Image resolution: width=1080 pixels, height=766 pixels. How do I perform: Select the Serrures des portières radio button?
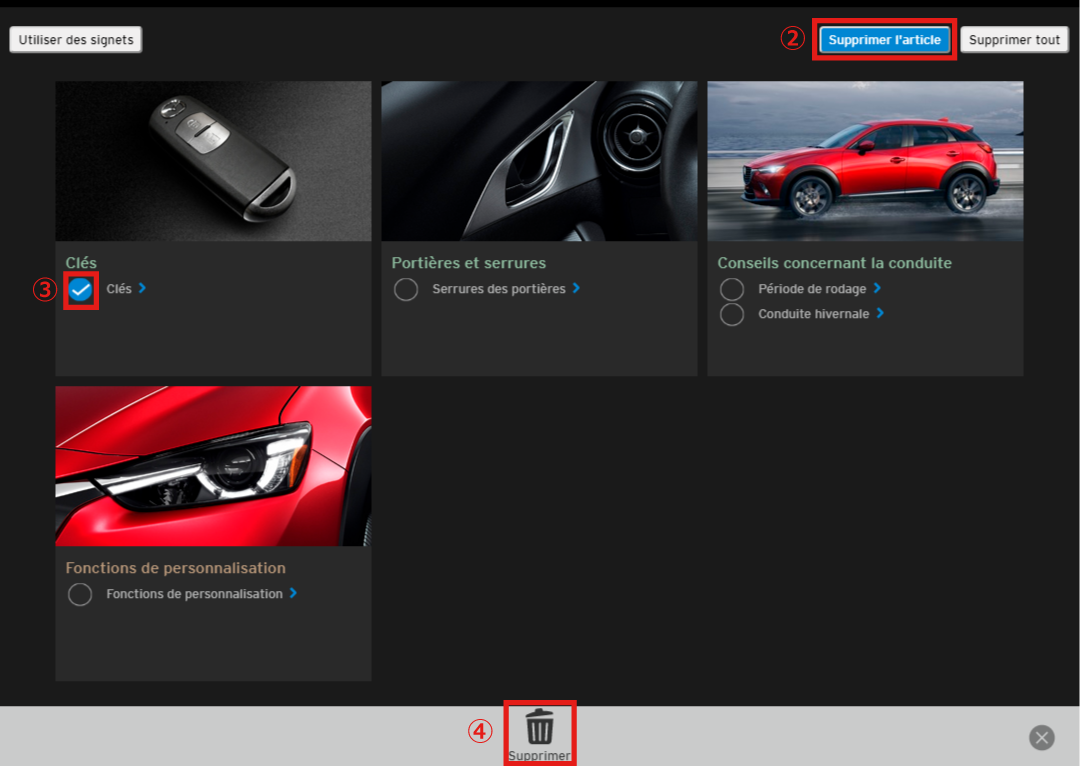point(406,290)
